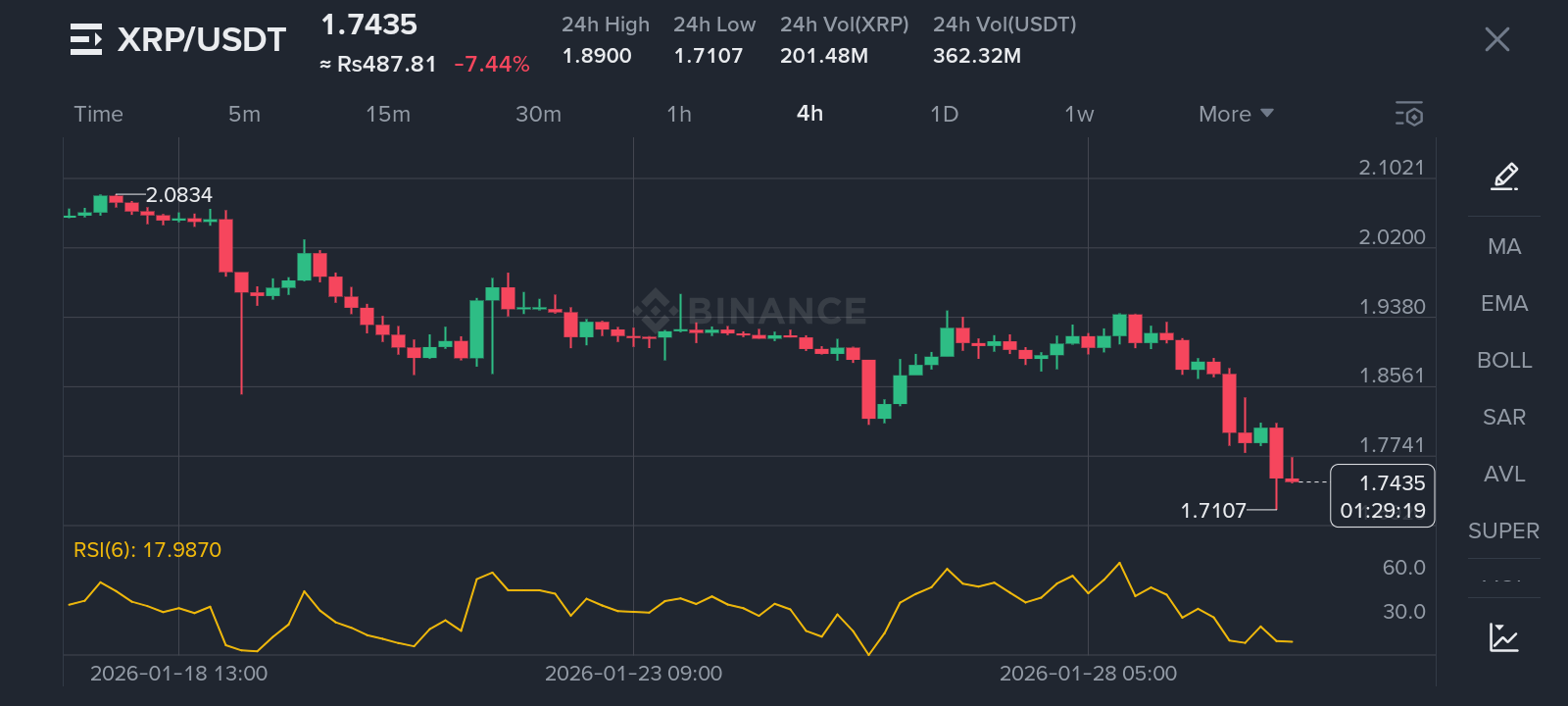Expand the More timeframes dropdown
1568x706 pixels.
(1235, 114)
